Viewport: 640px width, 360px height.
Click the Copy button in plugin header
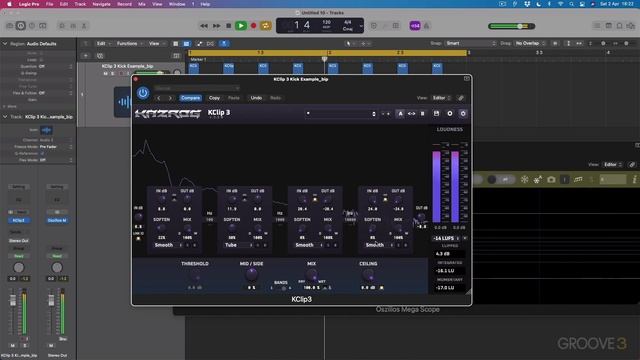tap(214, 98)
